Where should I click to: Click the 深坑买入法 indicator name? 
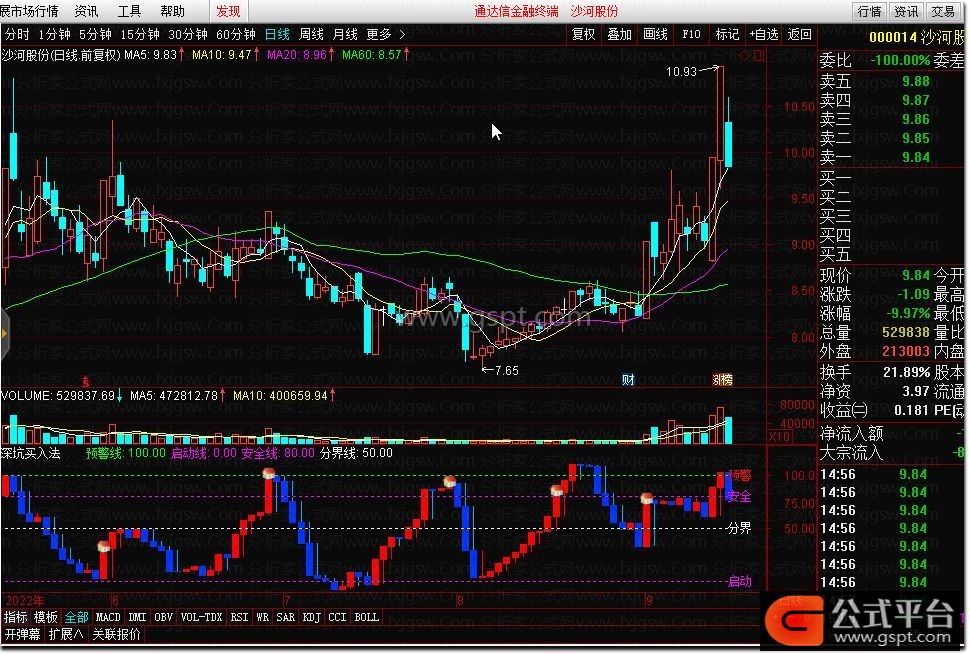31,453
